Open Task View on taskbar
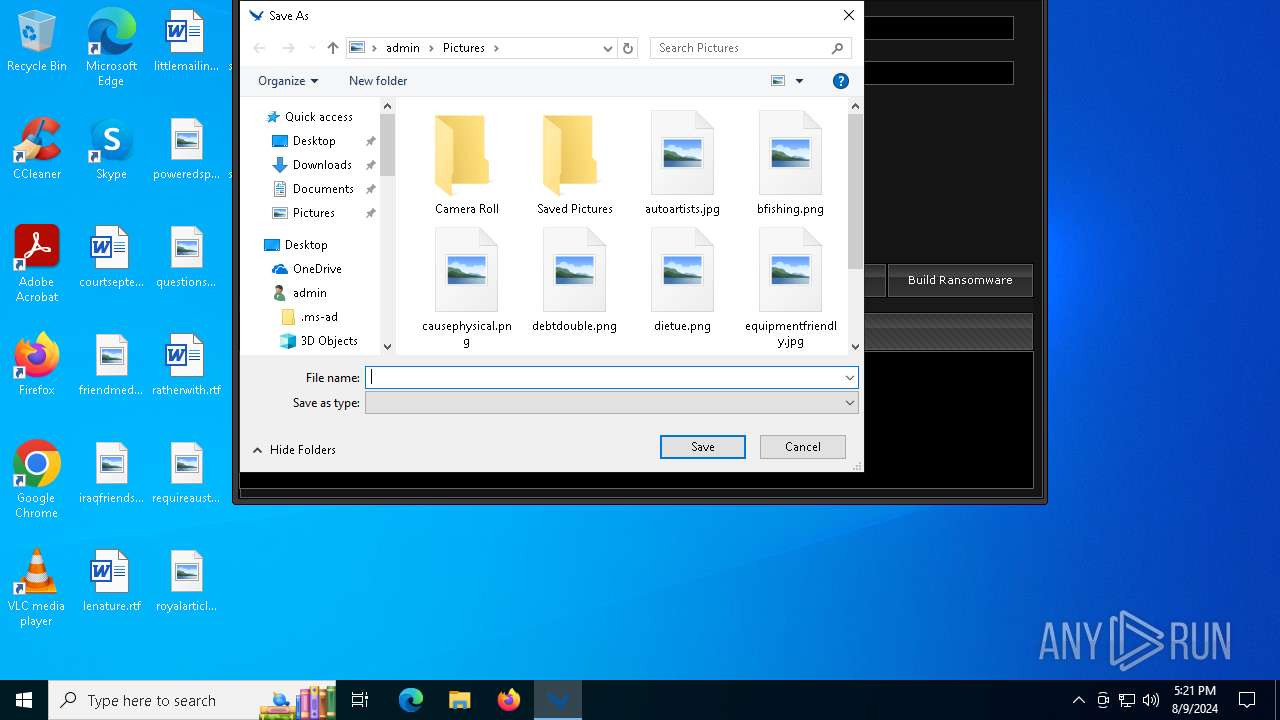The image size is (1280, 720). pos(360,700)
